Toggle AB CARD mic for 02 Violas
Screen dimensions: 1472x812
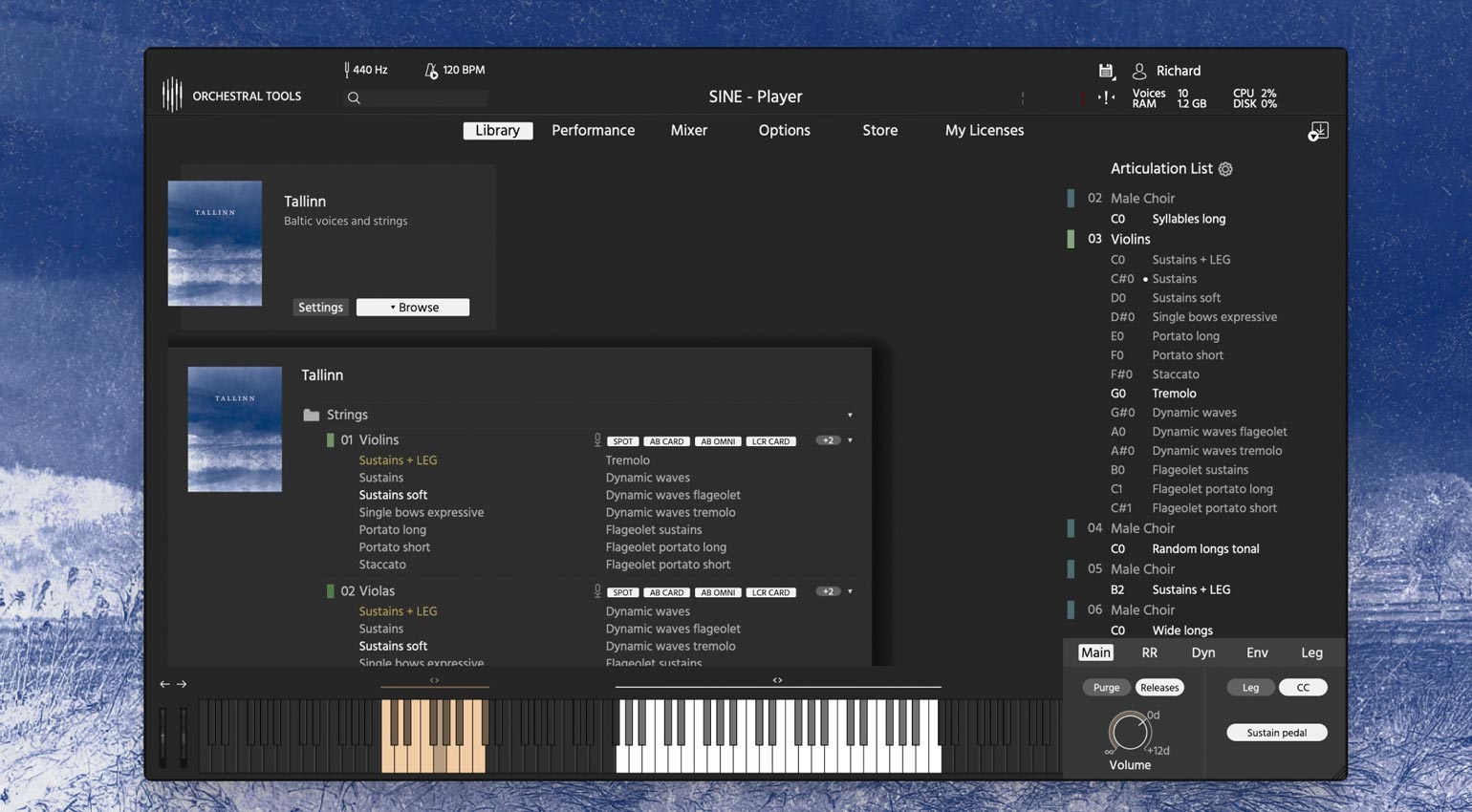[x=666, y=592]
